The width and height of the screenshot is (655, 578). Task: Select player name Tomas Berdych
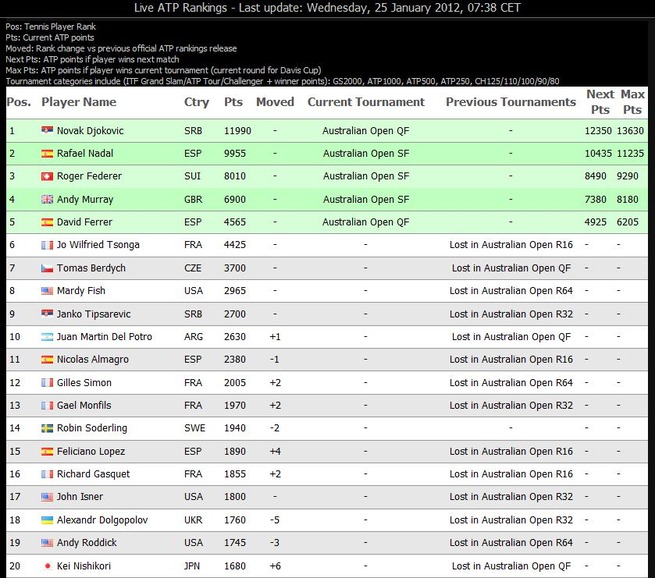[91, 268]
